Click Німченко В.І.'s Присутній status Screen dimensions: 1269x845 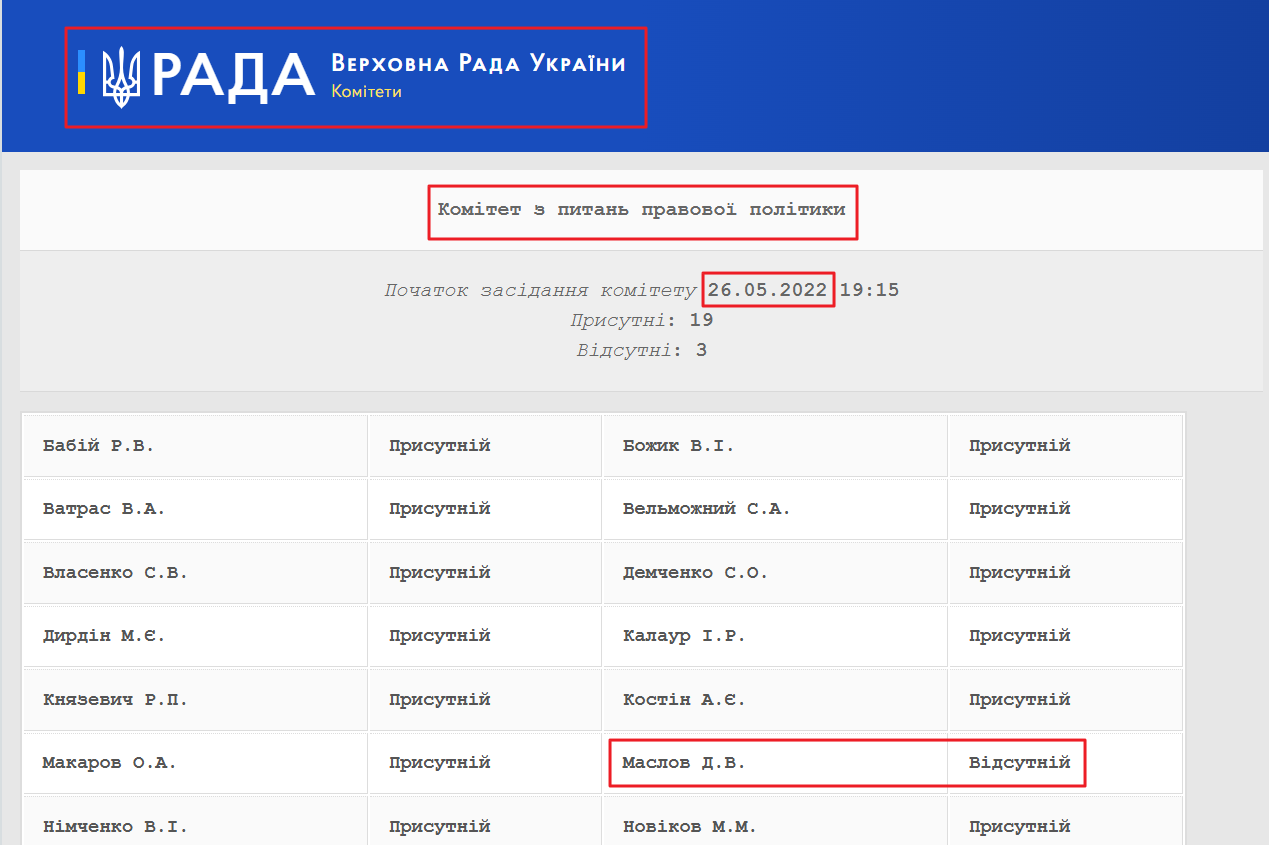point(440,826)
